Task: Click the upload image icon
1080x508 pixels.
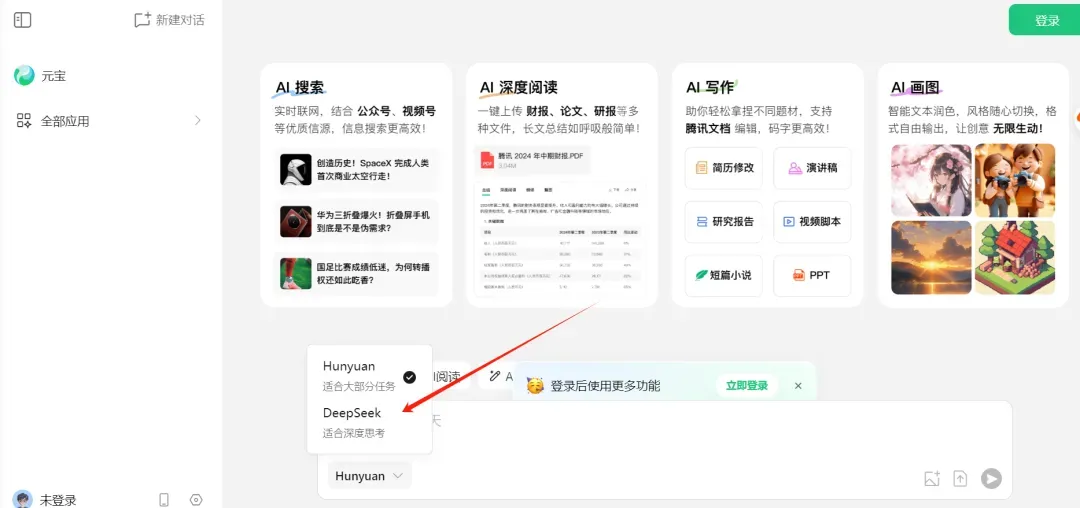Action: tap(932, 478)
